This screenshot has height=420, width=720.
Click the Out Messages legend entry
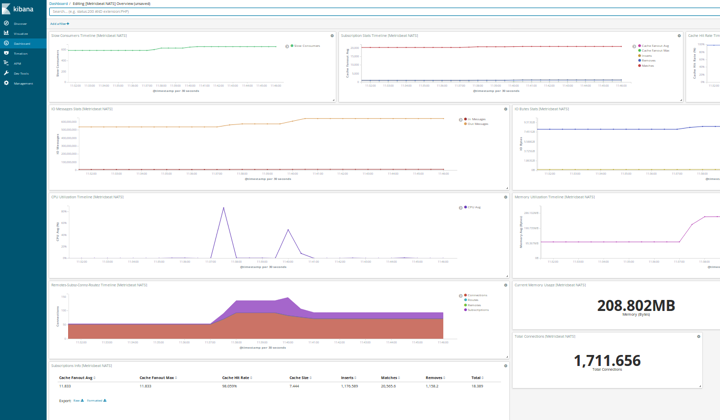[x=476, y=124]
